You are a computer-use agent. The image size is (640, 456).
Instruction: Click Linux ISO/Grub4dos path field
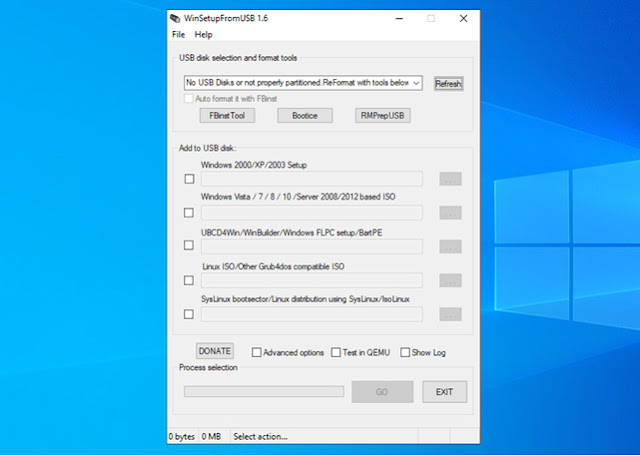(311, 280)
